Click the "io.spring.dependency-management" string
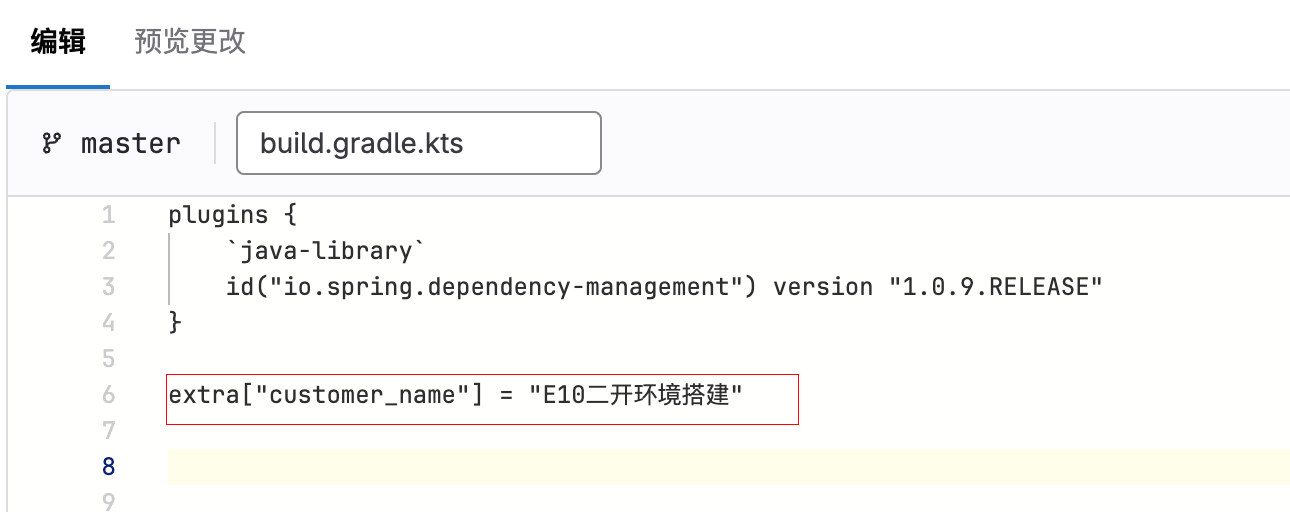The height and width of the screenshot is (512, 1290). tap(500, 287)
